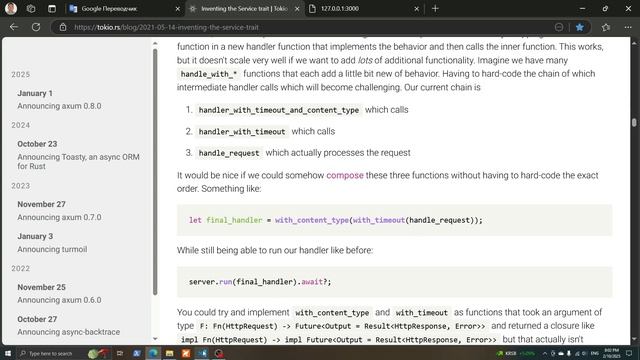640x360 pixels.
Task: Click the main page scroll-down arrow
Action: coord(634,338)
